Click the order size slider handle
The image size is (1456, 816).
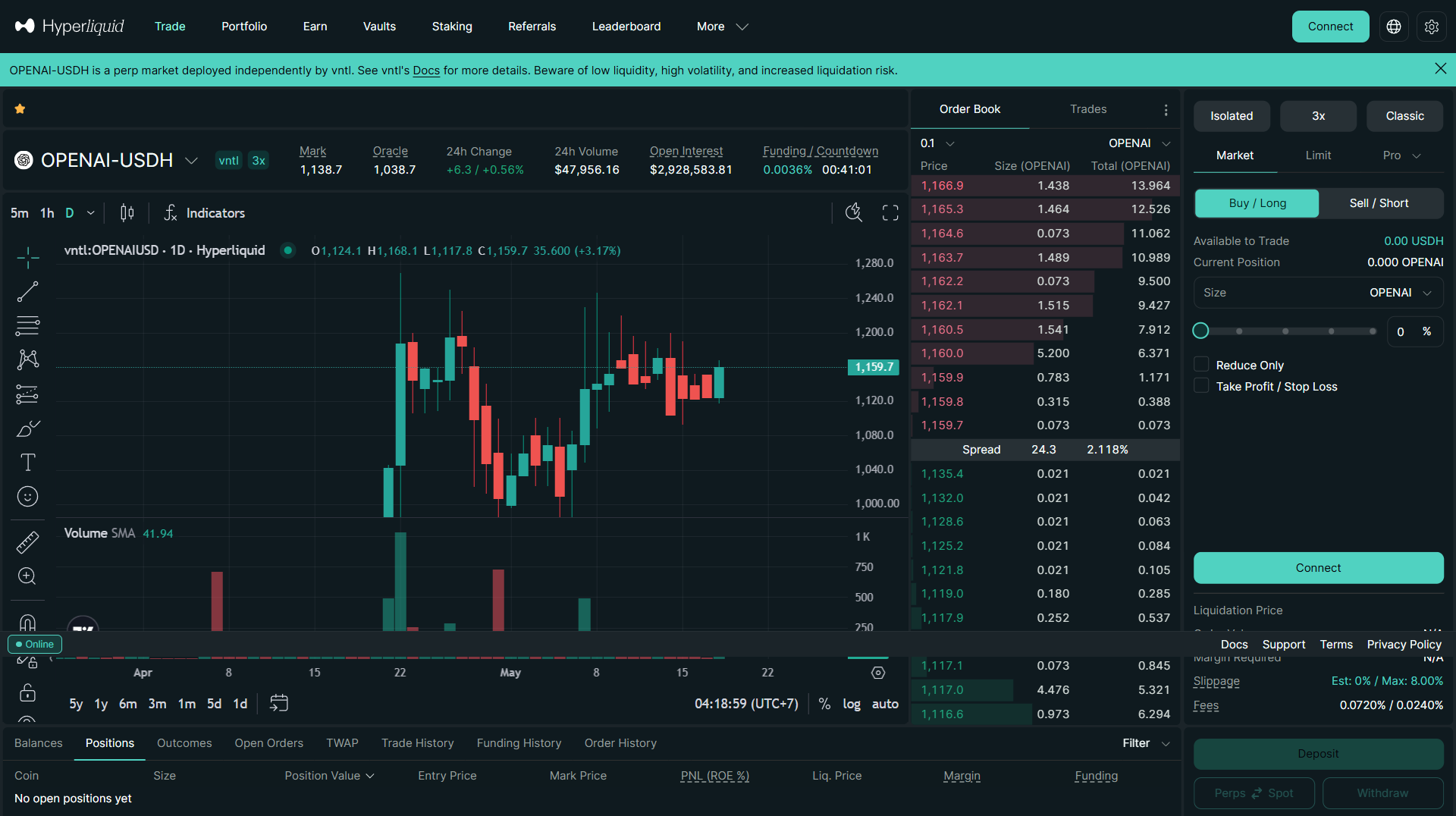1200,331
